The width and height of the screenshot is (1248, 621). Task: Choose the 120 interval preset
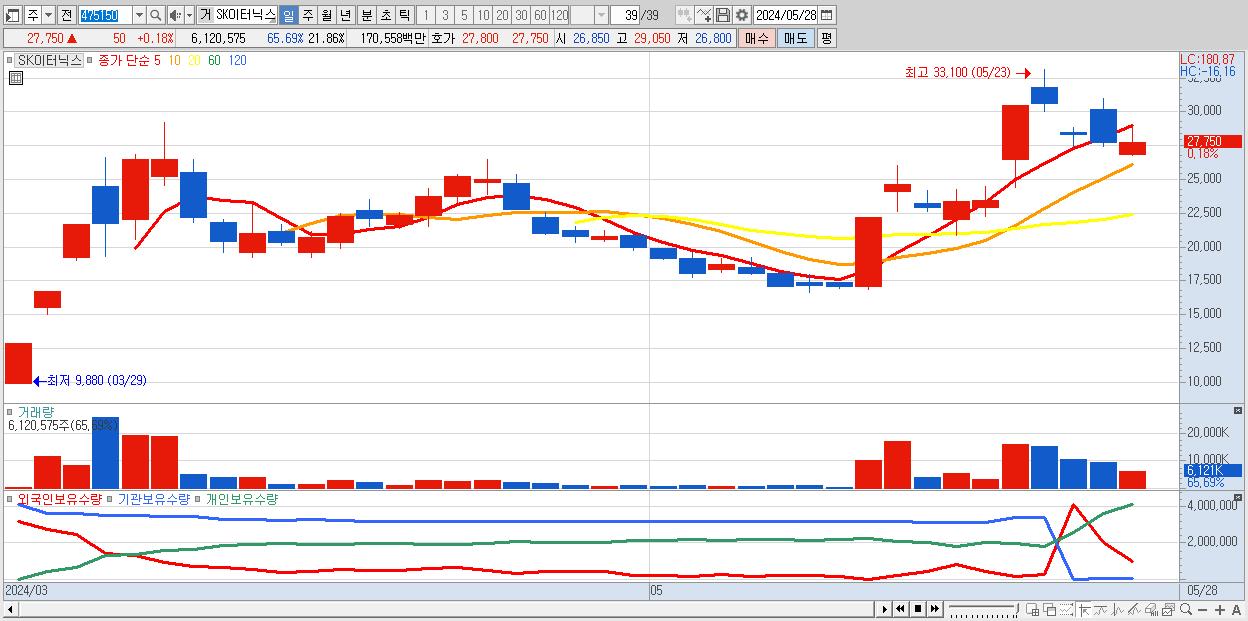[x=559, y=15]
